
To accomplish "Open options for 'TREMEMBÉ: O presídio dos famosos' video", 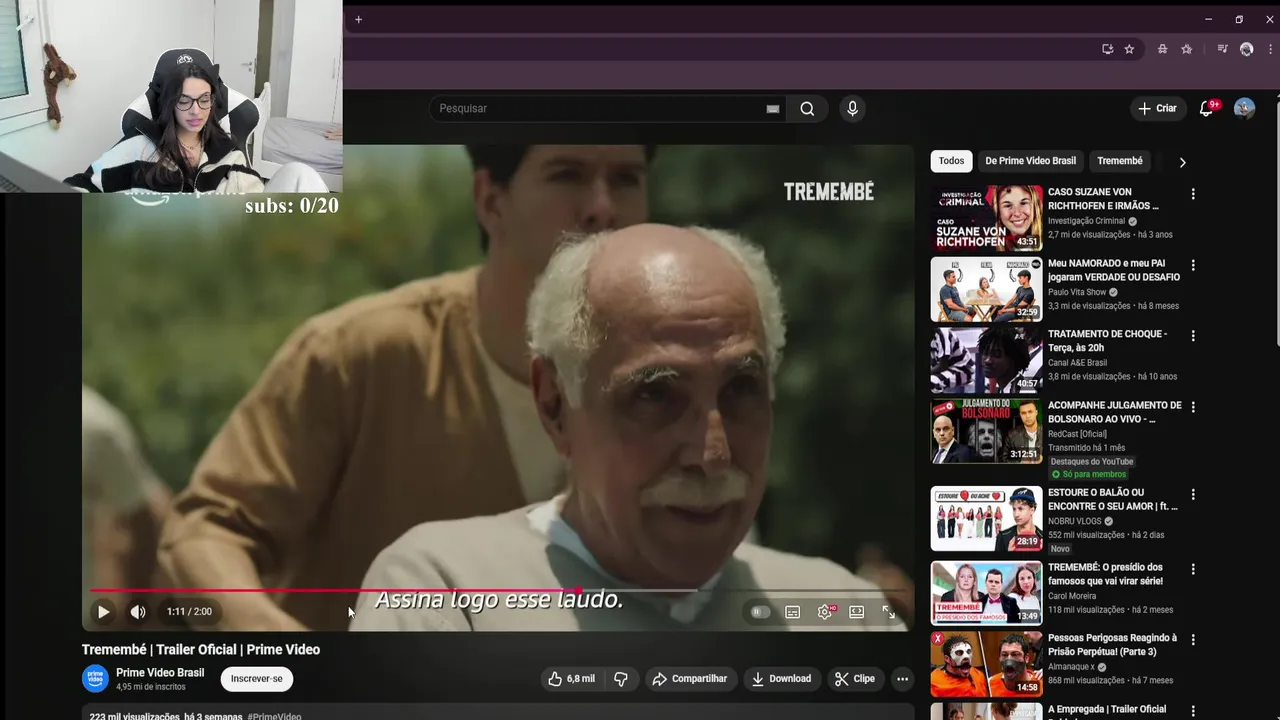I will coord(1192,569).
